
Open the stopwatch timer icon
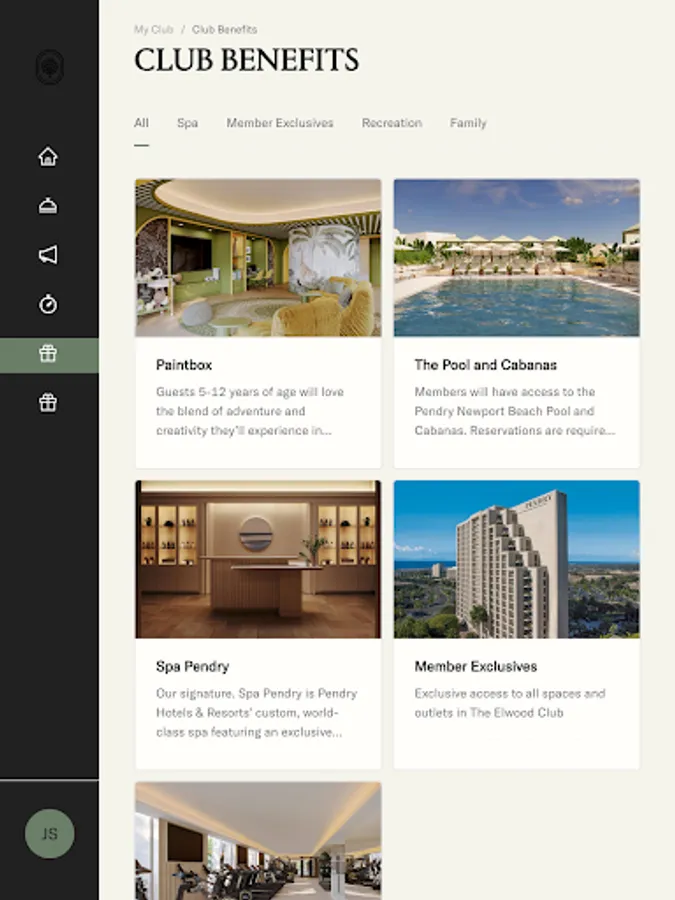pyautogui.click(x=48, y=304)
